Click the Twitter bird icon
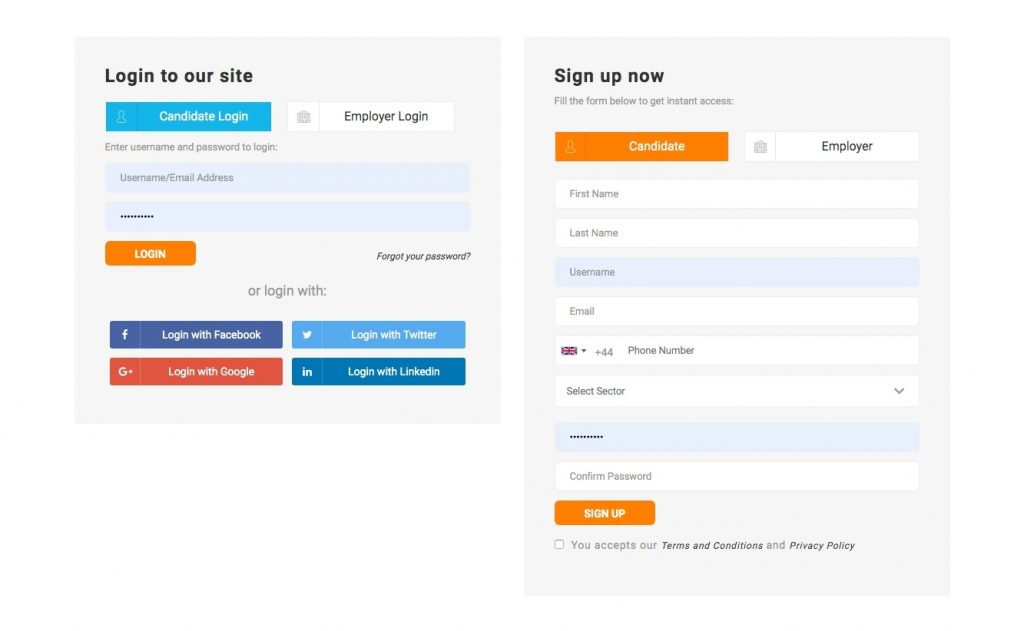 [307, 334]
